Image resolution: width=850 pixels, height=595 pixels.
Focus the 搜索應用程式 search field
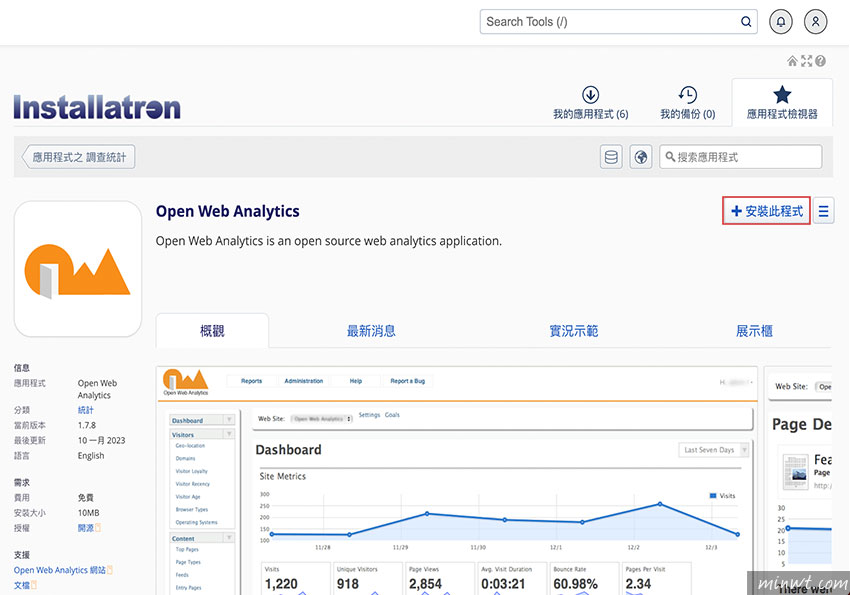pyautogui.click(x=740, y=157)
